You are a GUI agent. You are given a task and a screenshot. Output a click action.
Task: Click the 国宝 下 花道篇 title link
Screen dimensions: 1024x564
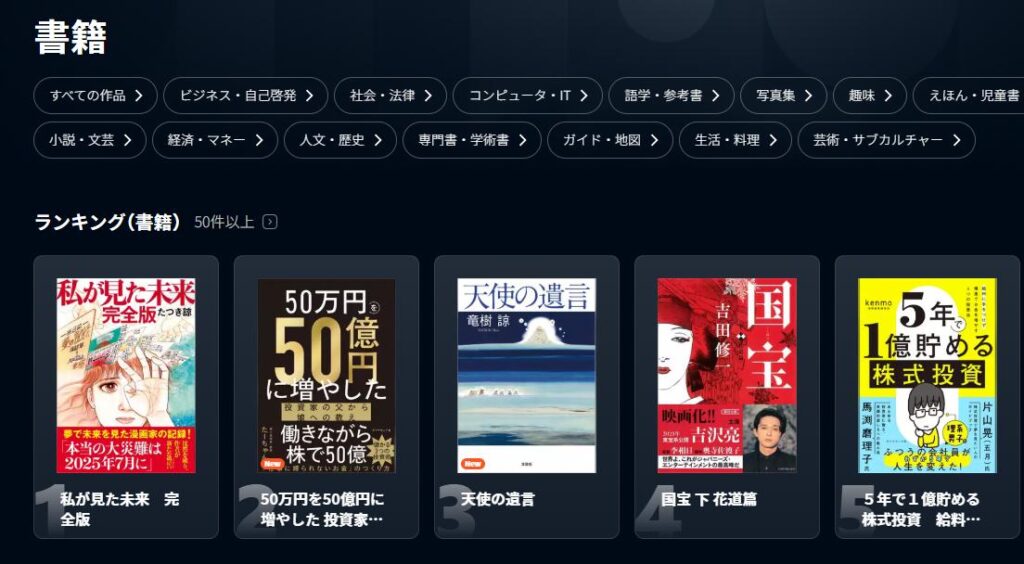[x=709, y=499]
